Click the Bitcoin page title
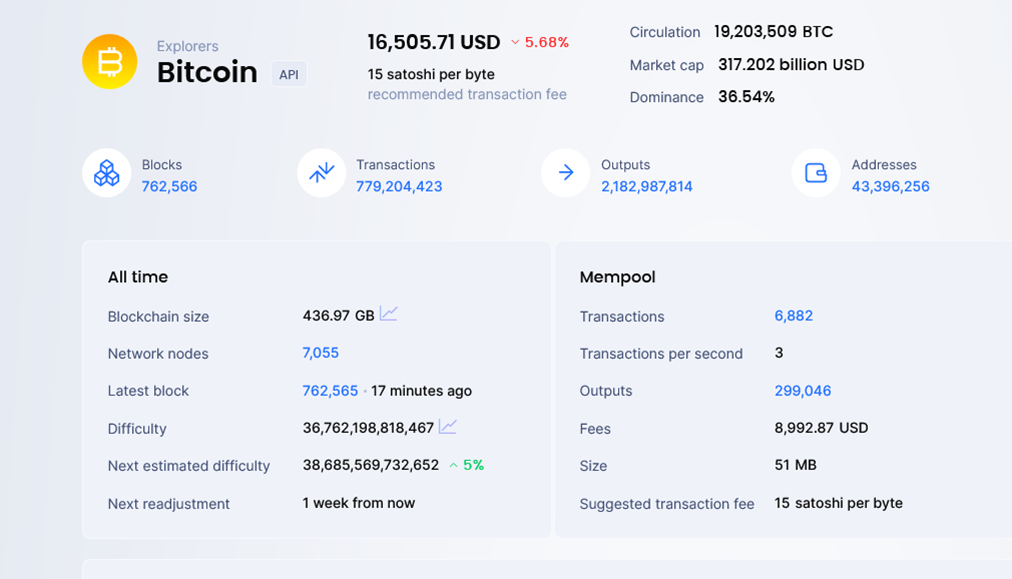1012x579 pixels. pos(207,72)
